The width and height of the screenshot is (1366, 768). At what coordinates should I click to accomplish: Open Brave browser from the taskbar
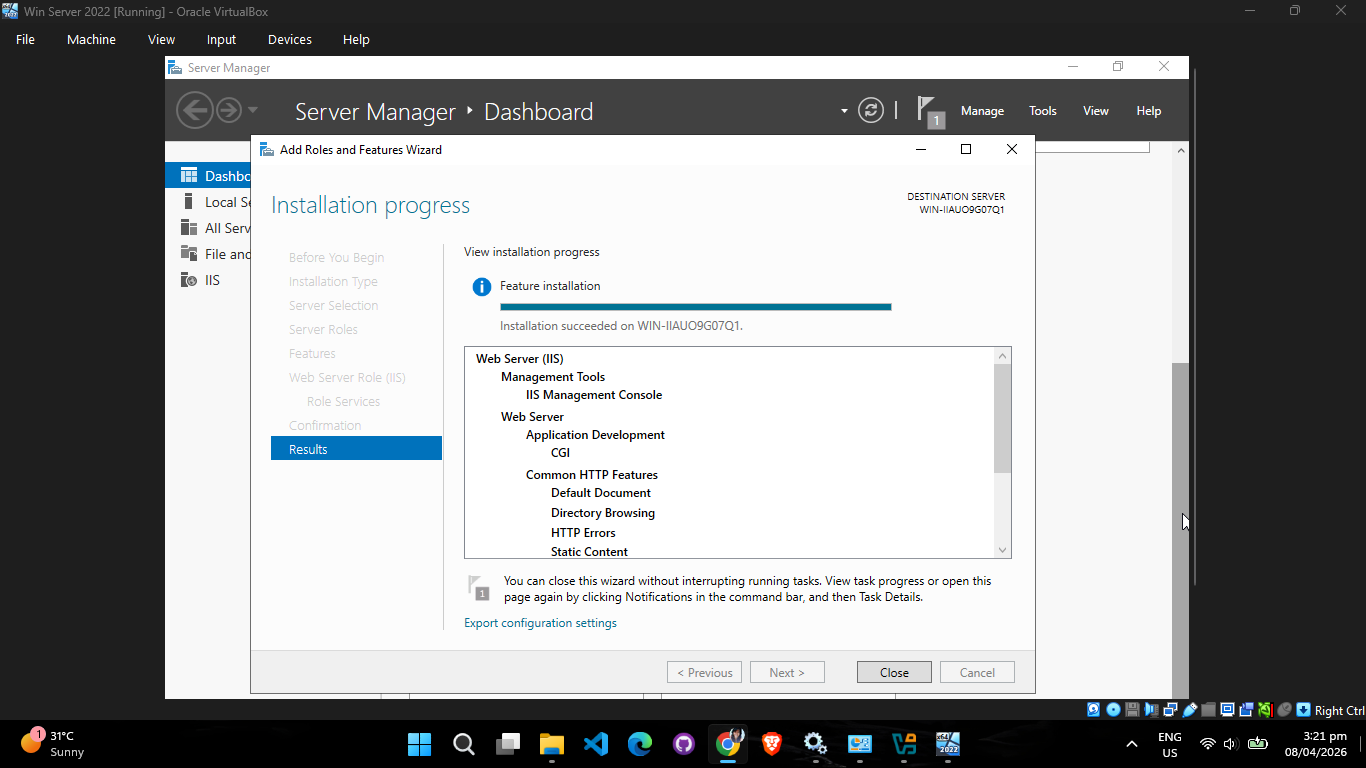772,744
